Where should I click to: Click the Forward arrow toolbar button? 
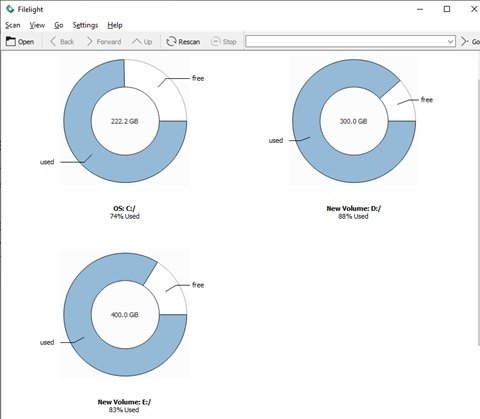click(104, 42)
